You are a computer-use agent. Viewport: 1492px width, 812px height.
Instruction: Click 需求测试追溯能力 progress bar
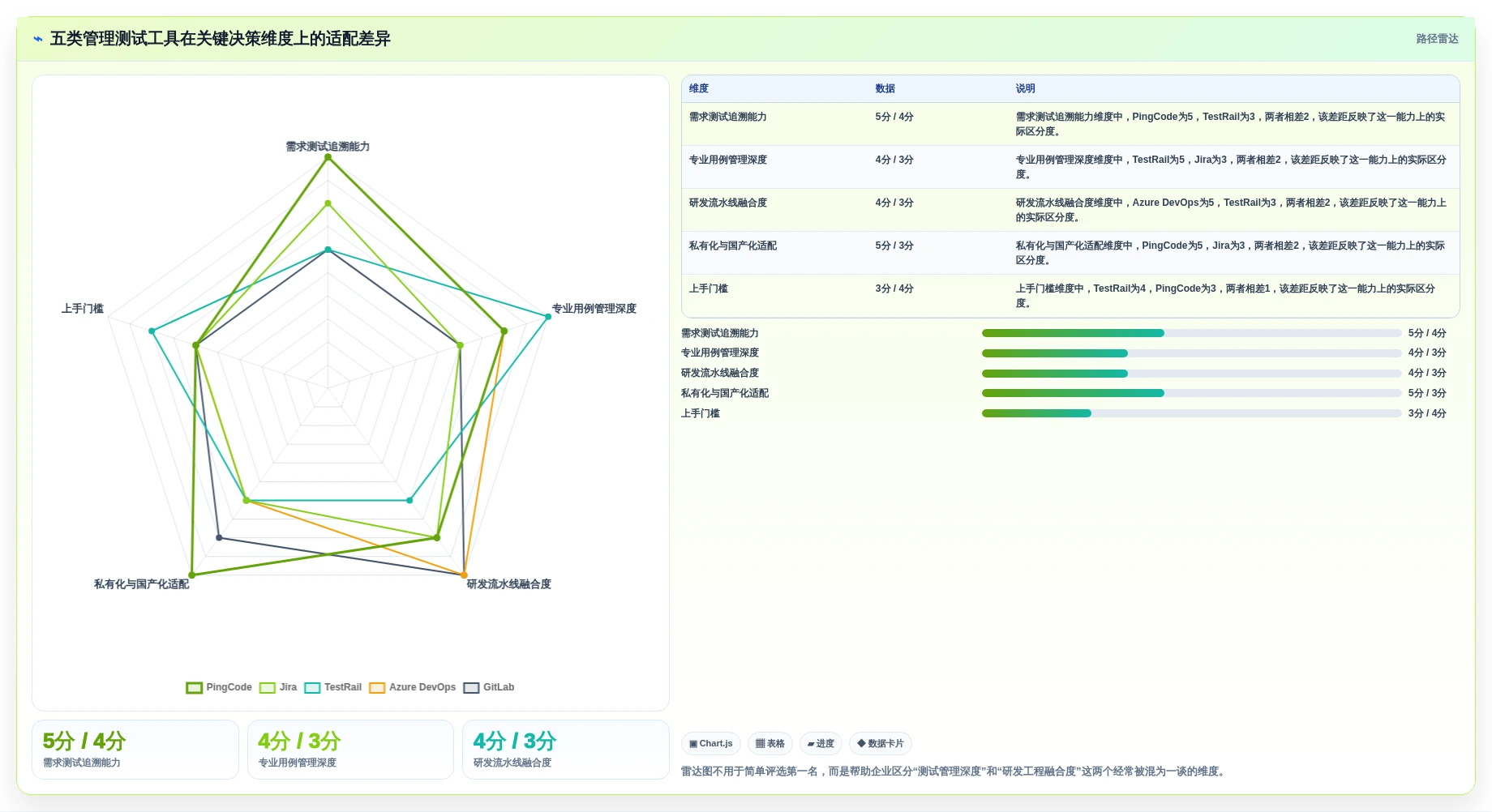click(x=1191, y=333)
